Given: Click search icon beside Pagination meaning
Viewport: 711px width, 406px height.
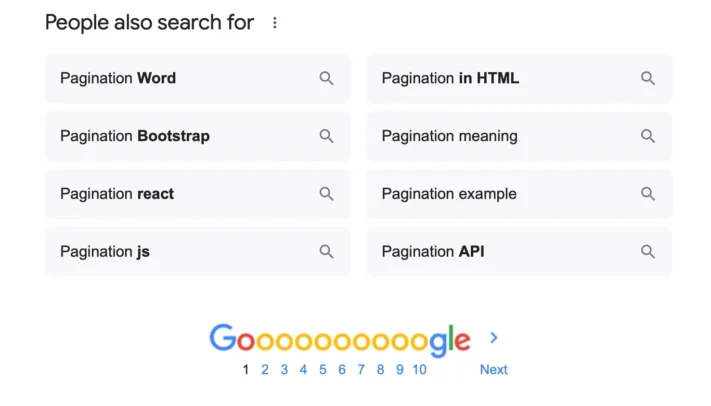Looking at the screenshot, I should coord(648,136).
